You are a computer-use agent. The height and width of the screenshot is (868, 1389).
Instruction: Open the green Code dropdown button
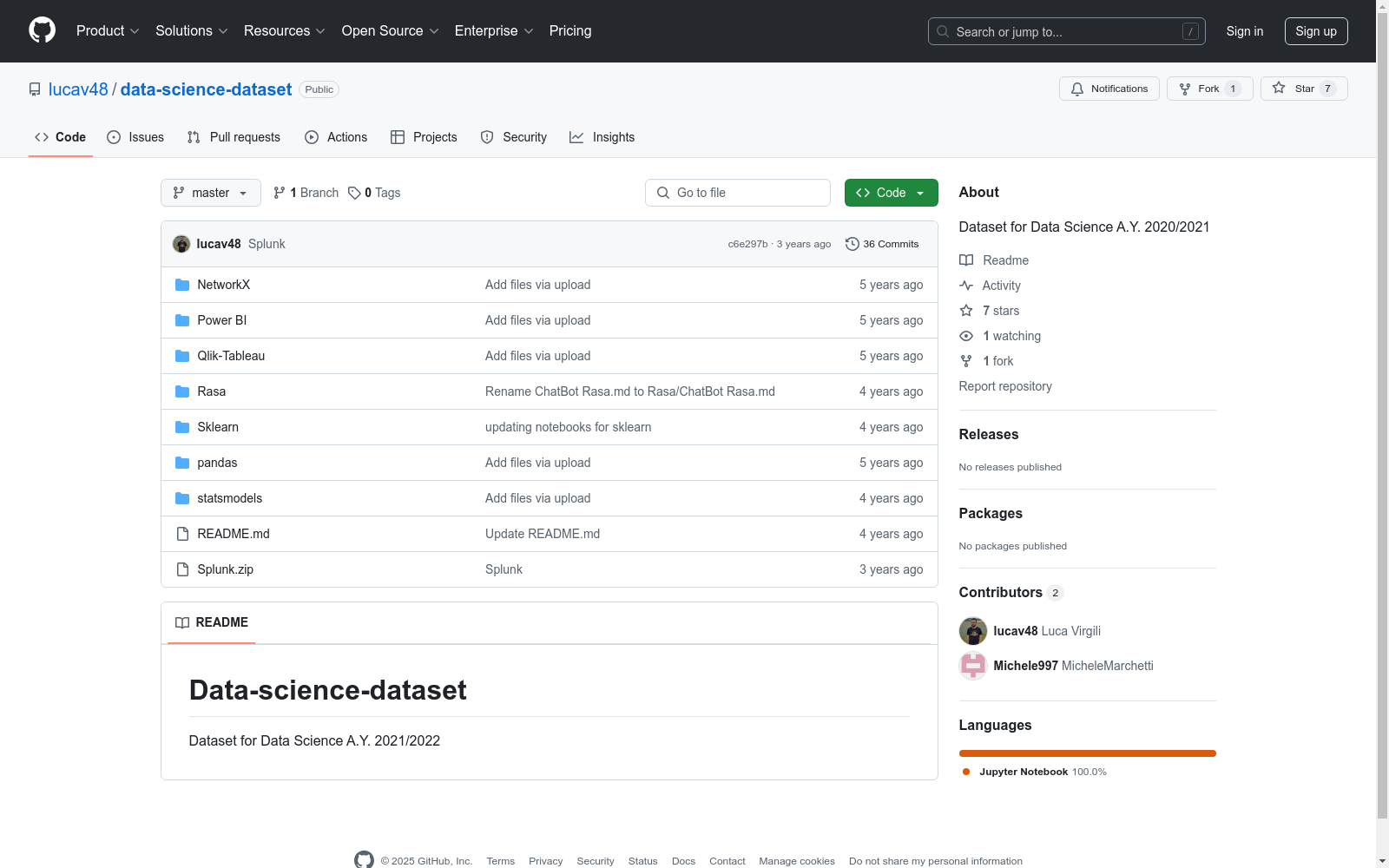(892, 193)
